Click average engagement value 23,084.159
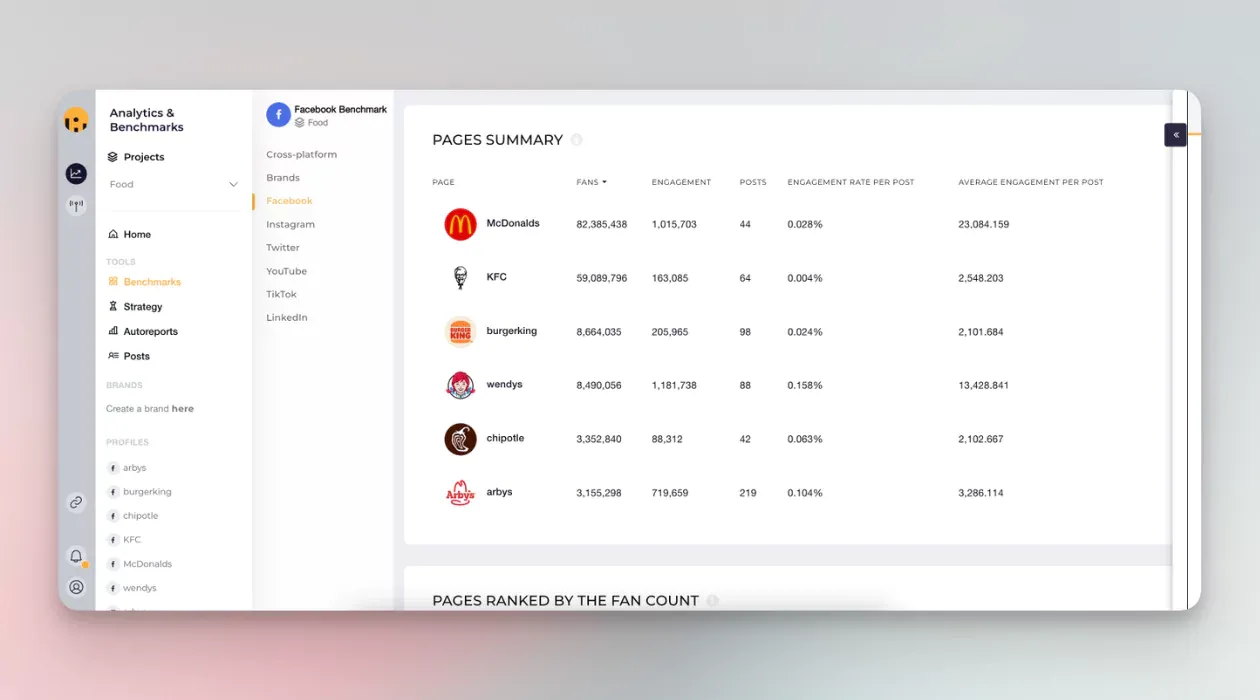The width and height of the screenshot is (1260, 700). (x=983, y=225)
